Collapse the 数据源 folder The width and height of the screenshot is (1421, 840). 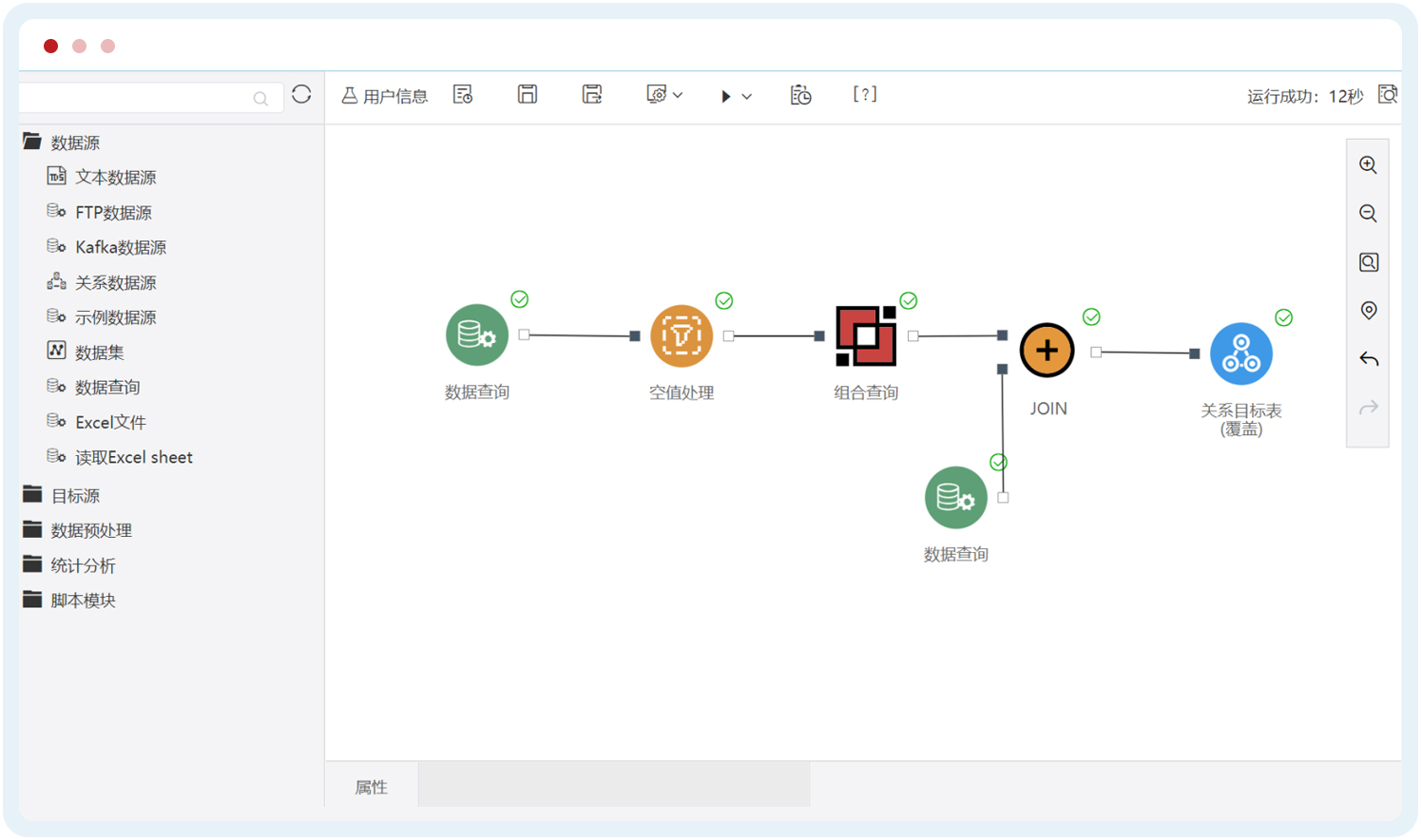(32, 142)
